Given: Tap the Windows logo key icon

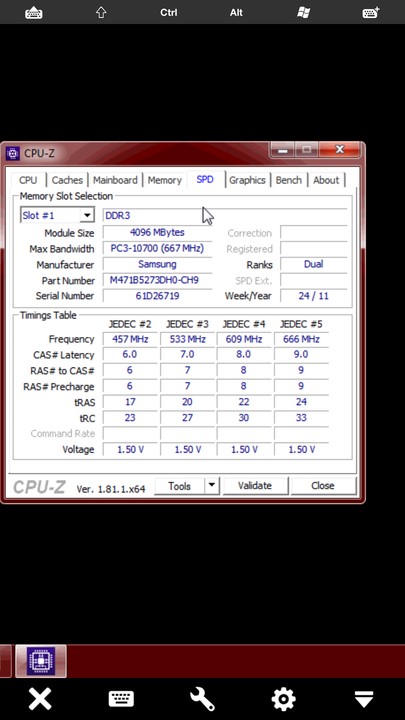Looking at the screenshot, I should [x=303, y=12].
